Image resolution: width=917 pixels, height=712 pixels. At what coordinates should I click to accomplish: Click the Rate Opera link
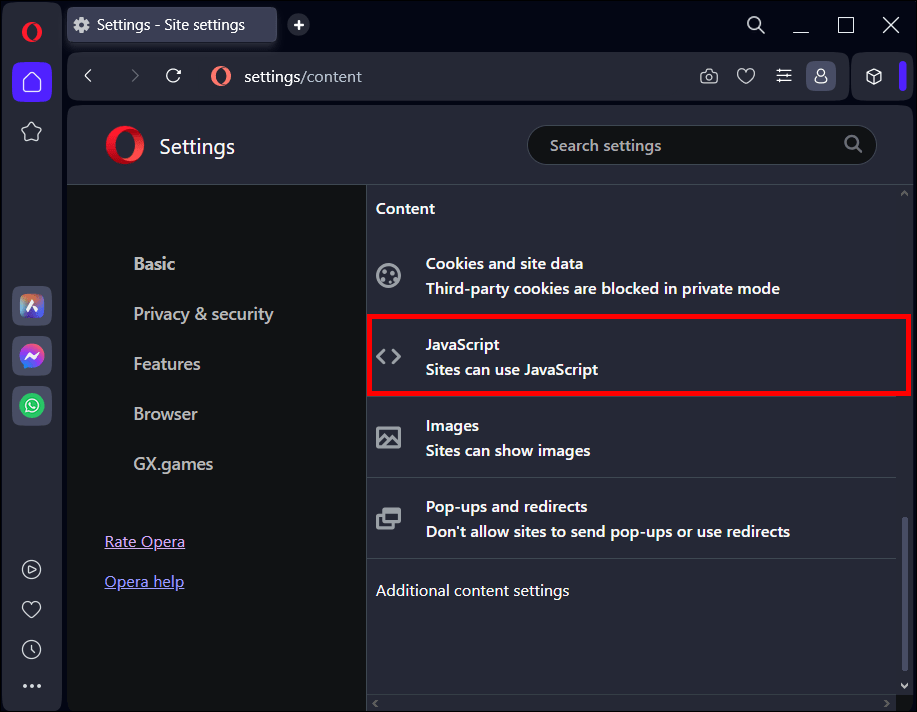pos(145,542)
